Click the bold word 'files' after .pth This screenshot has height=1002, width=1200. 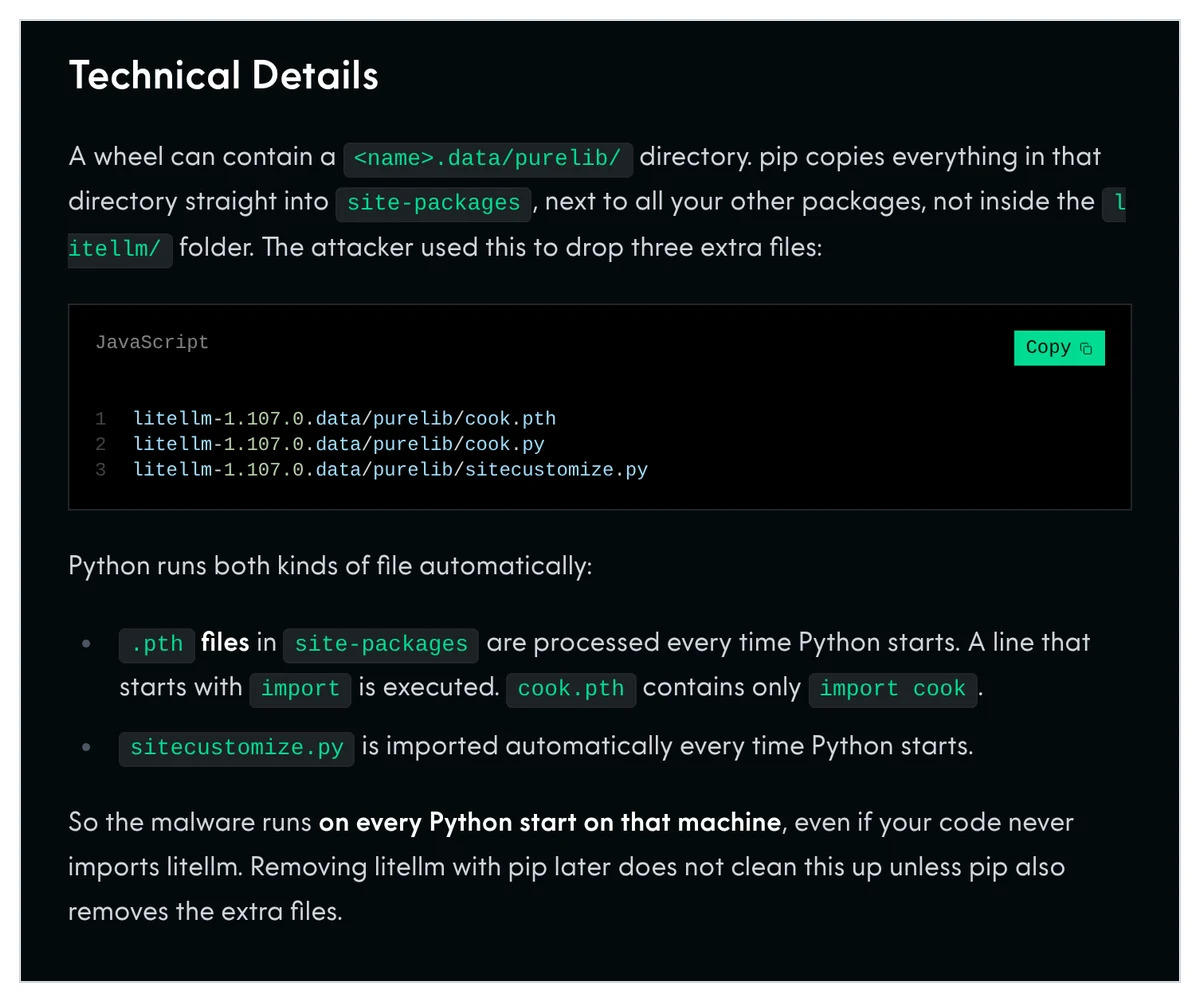pyautogui.click(x=225, y=642)
